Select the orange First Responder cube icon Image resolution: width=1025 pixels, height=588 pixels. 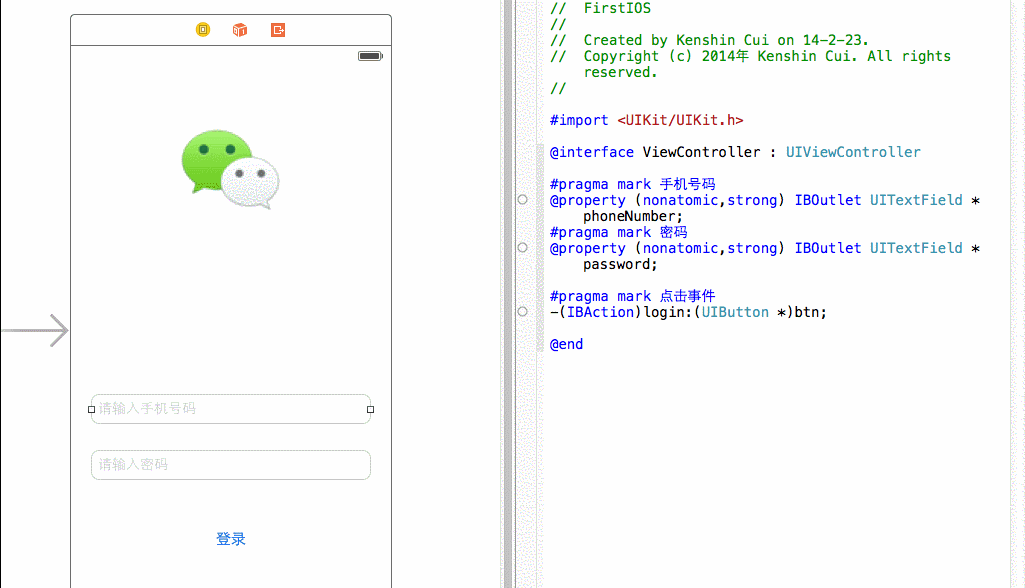coord(239,29)
